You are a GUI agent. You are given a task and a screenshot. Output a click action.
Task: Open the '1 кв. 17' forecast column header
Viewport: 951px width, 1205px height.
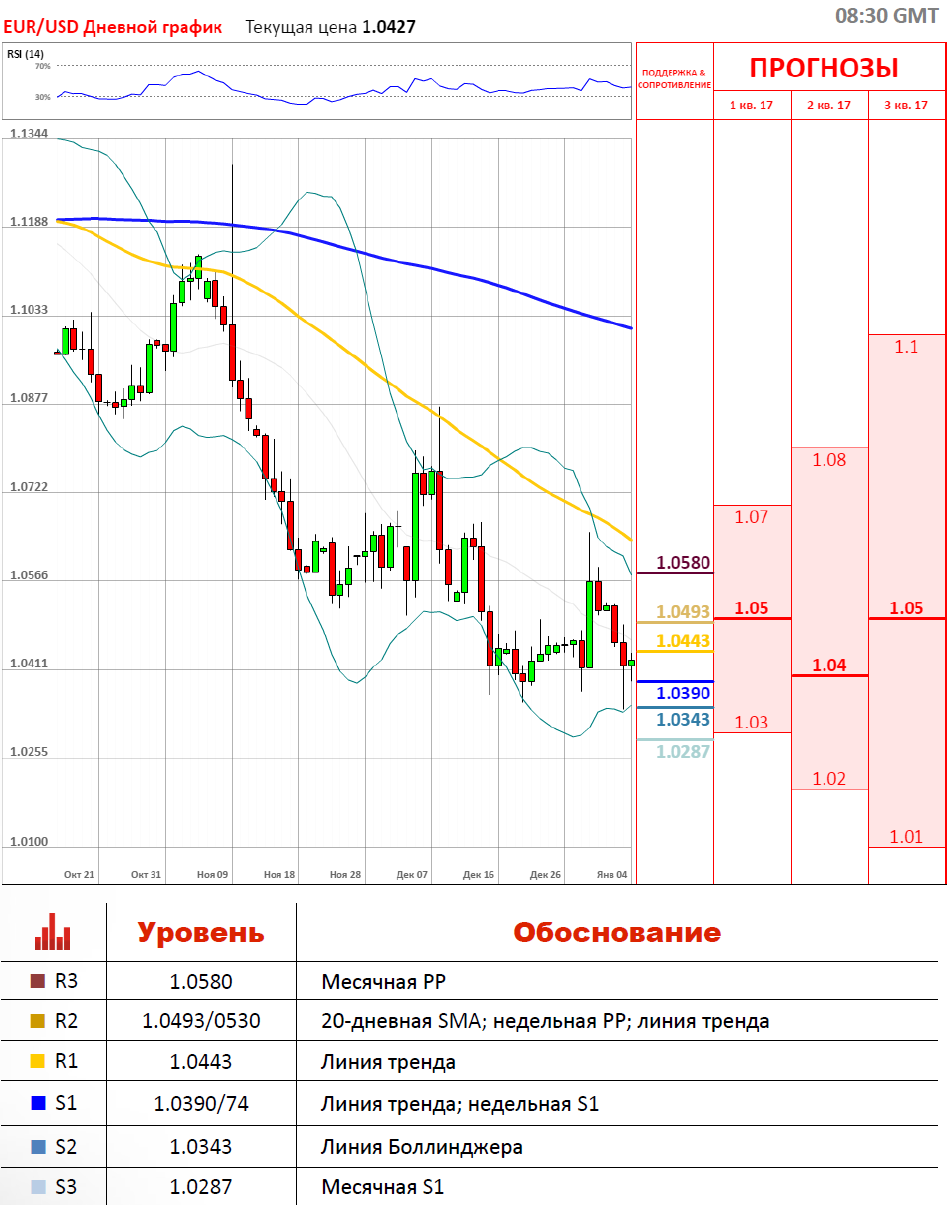point(751,105)
